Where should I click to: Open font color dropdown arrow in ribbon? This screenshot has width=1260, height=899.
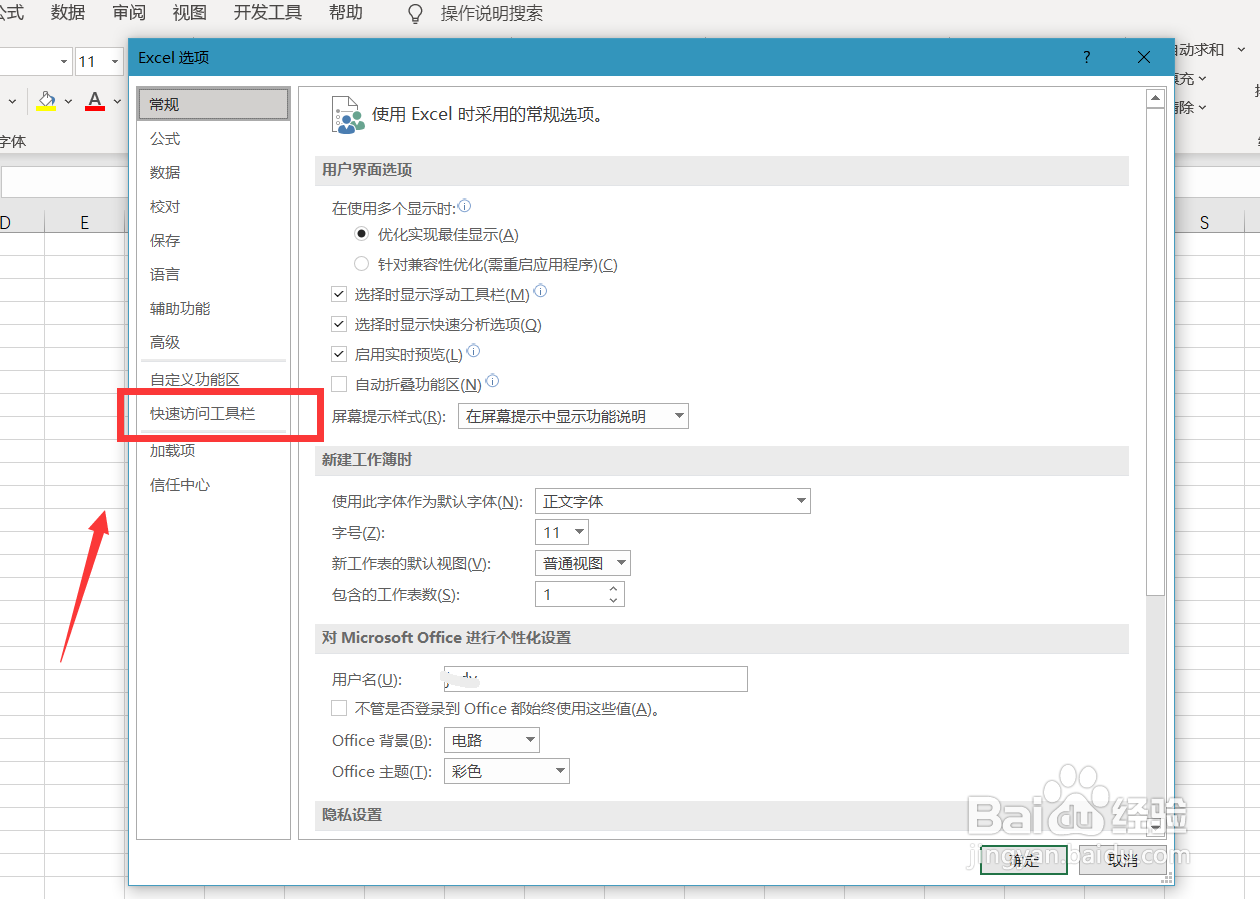117,101
